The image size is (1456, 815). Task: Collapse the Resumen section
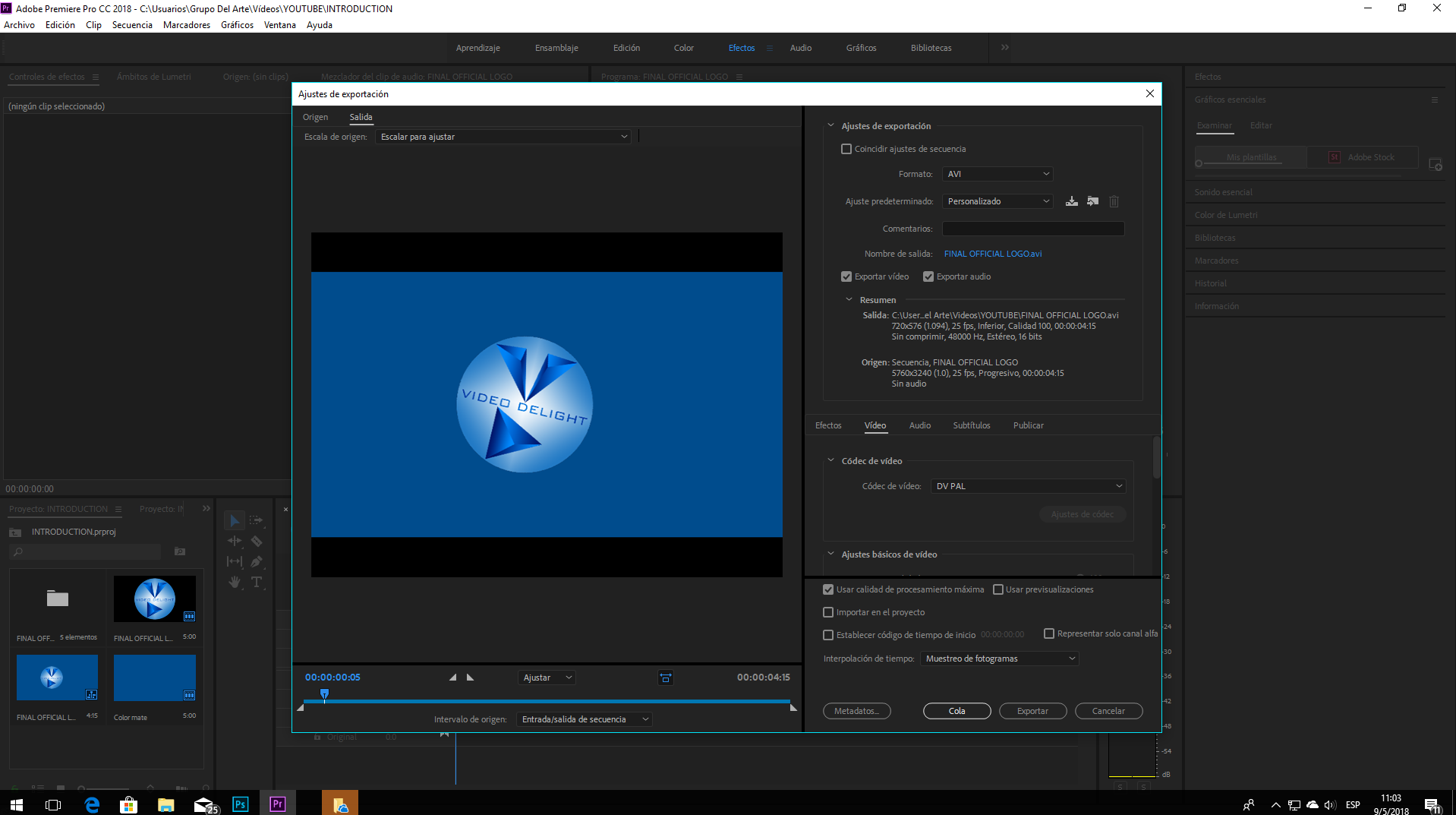click(849, 300)
